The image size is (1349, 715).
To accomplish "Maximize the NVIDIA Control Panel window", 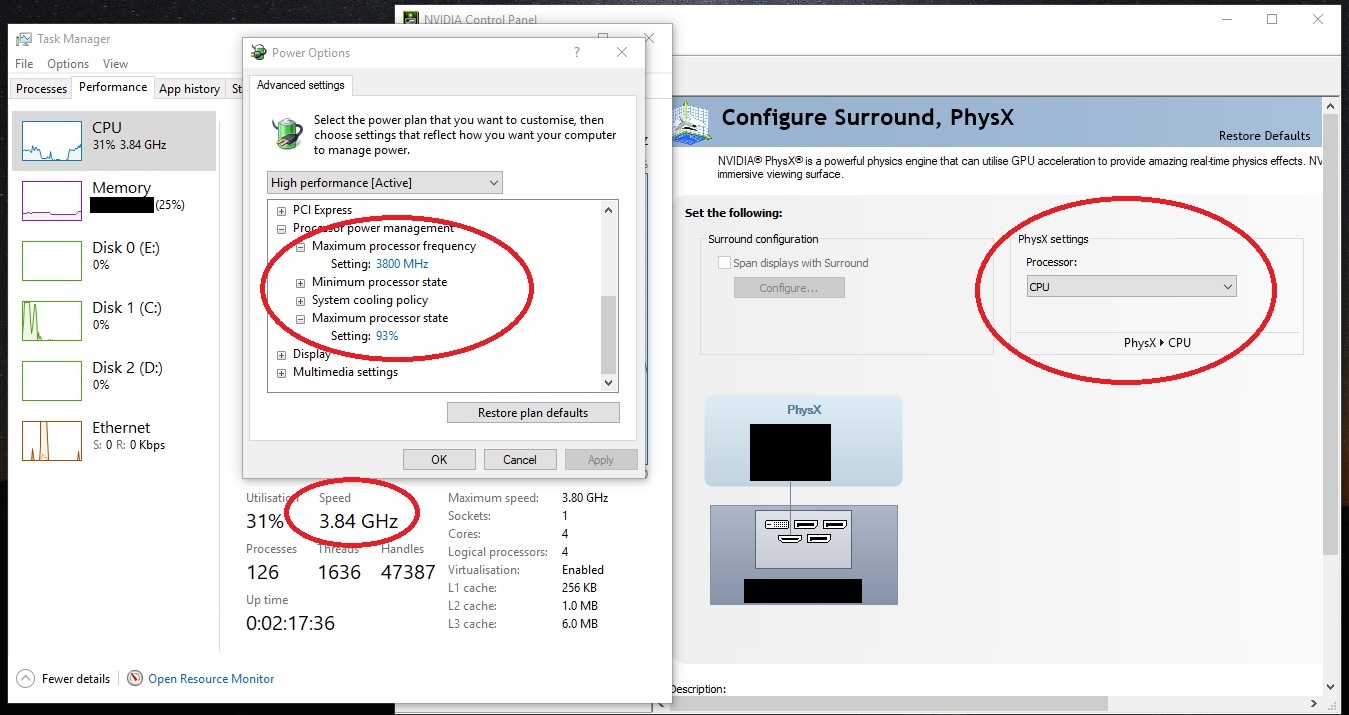I will 1272,19.
